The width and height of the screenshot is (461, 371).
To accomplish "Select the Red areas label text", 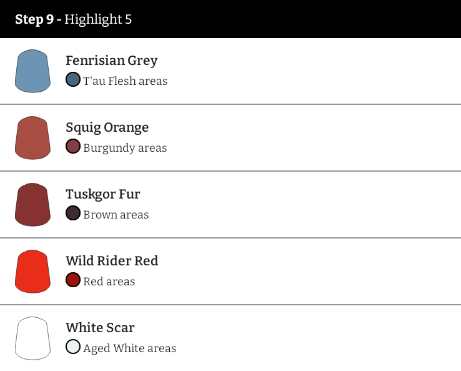I will [109, 281].
